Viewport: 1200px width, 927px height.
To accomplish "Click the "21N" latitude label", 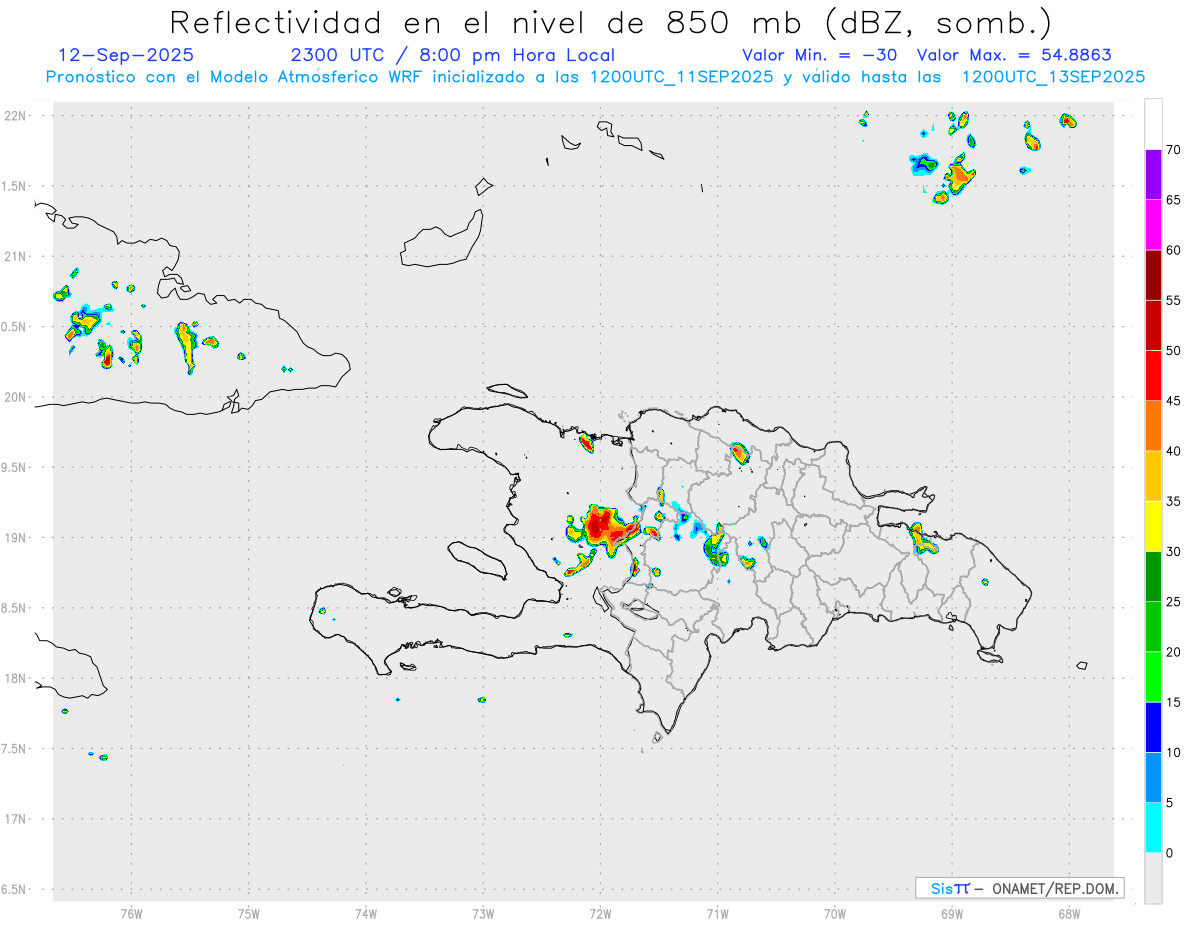I will pos(16,257).
